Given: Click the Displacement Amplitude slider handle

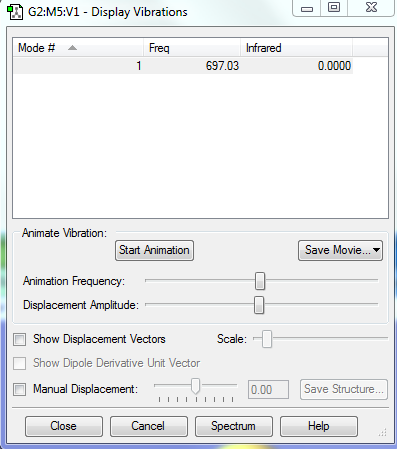Looking at the screenshot, I should (259, 305).
